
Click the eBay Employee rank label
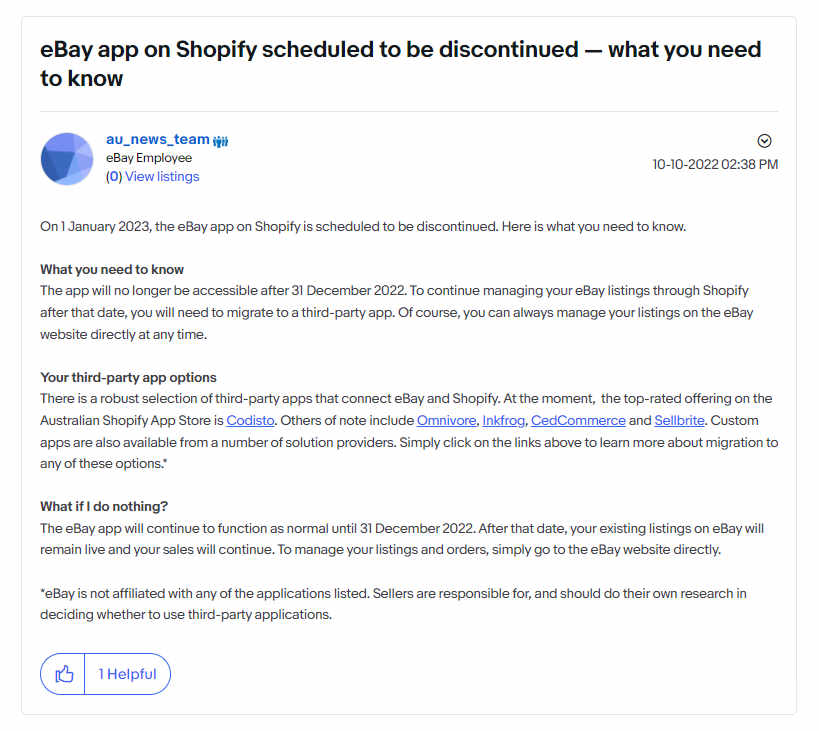(149, 158)
